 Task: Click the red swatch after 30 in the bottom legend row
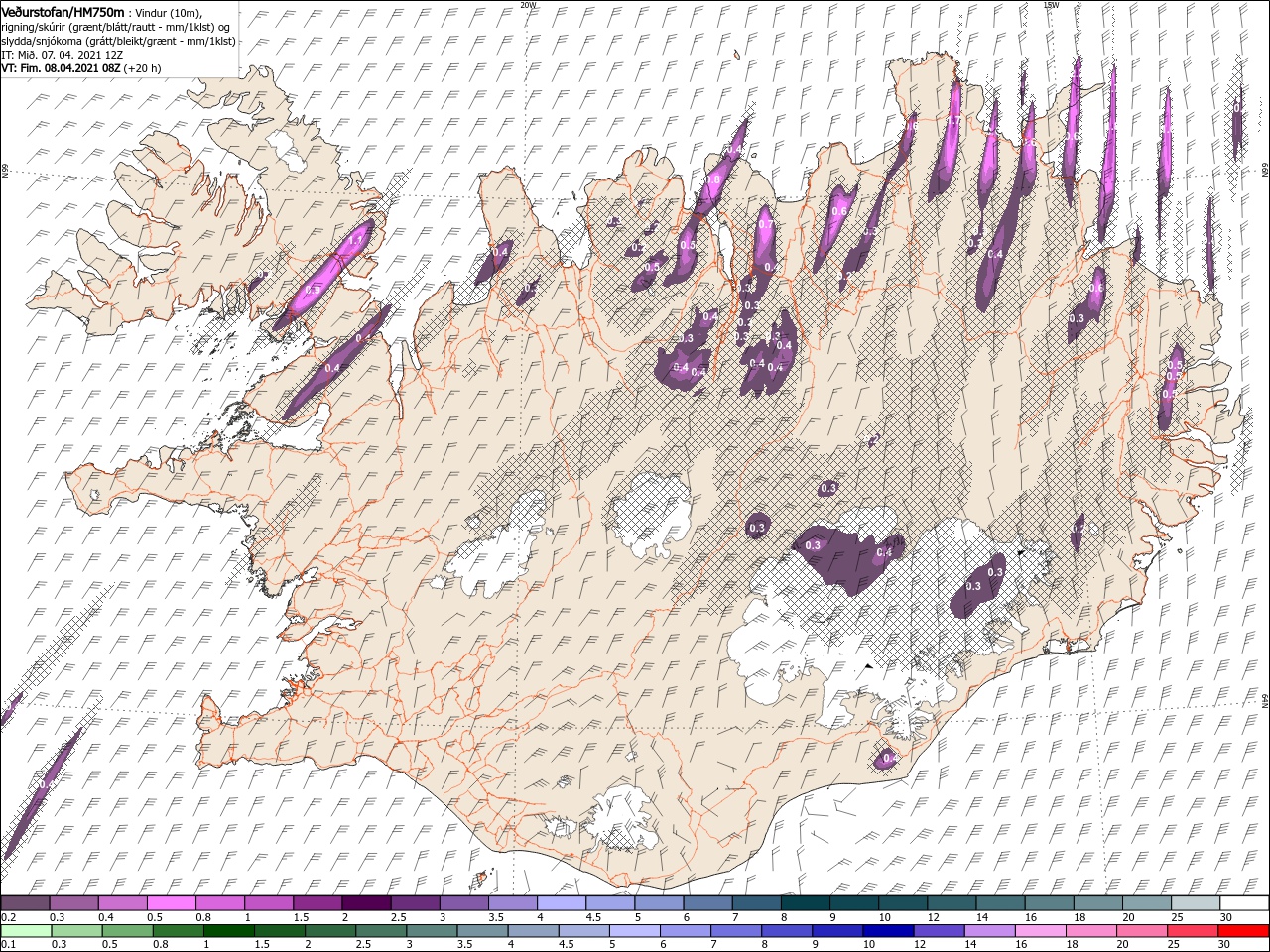pos(1243,931)
